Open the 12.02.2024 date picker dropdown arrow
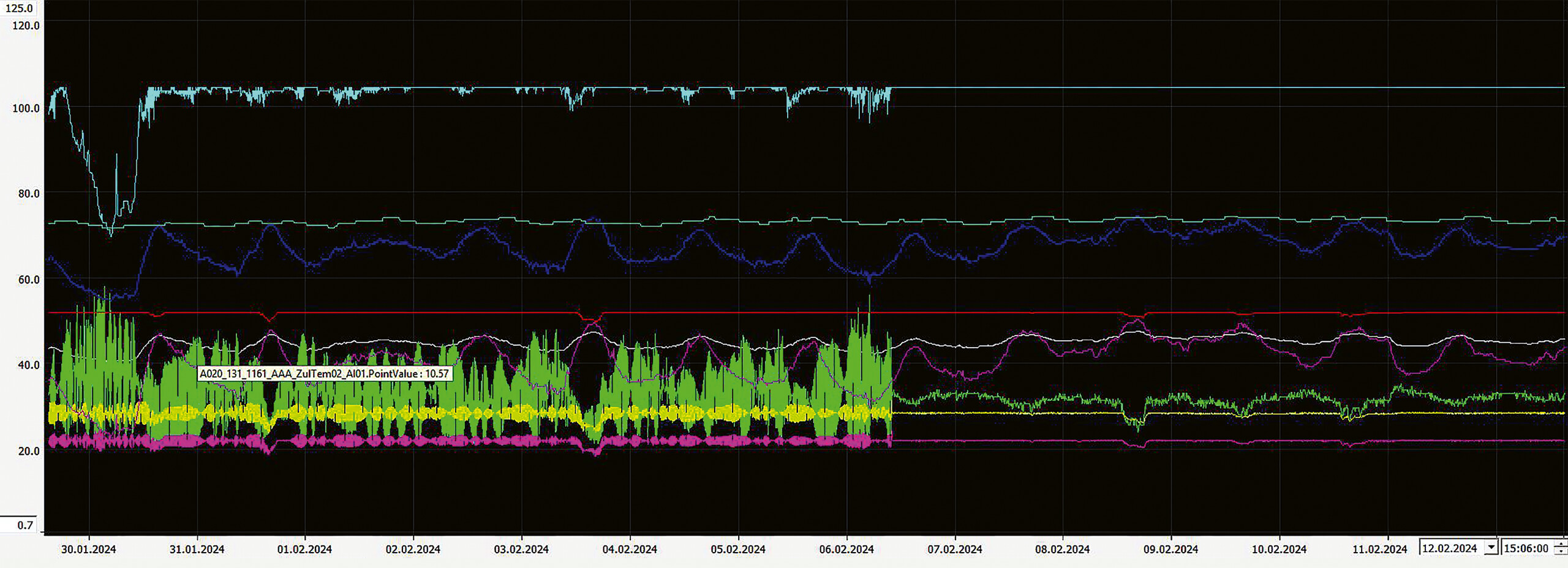Screen dimensions: 1568x568 coord(1491,548)
